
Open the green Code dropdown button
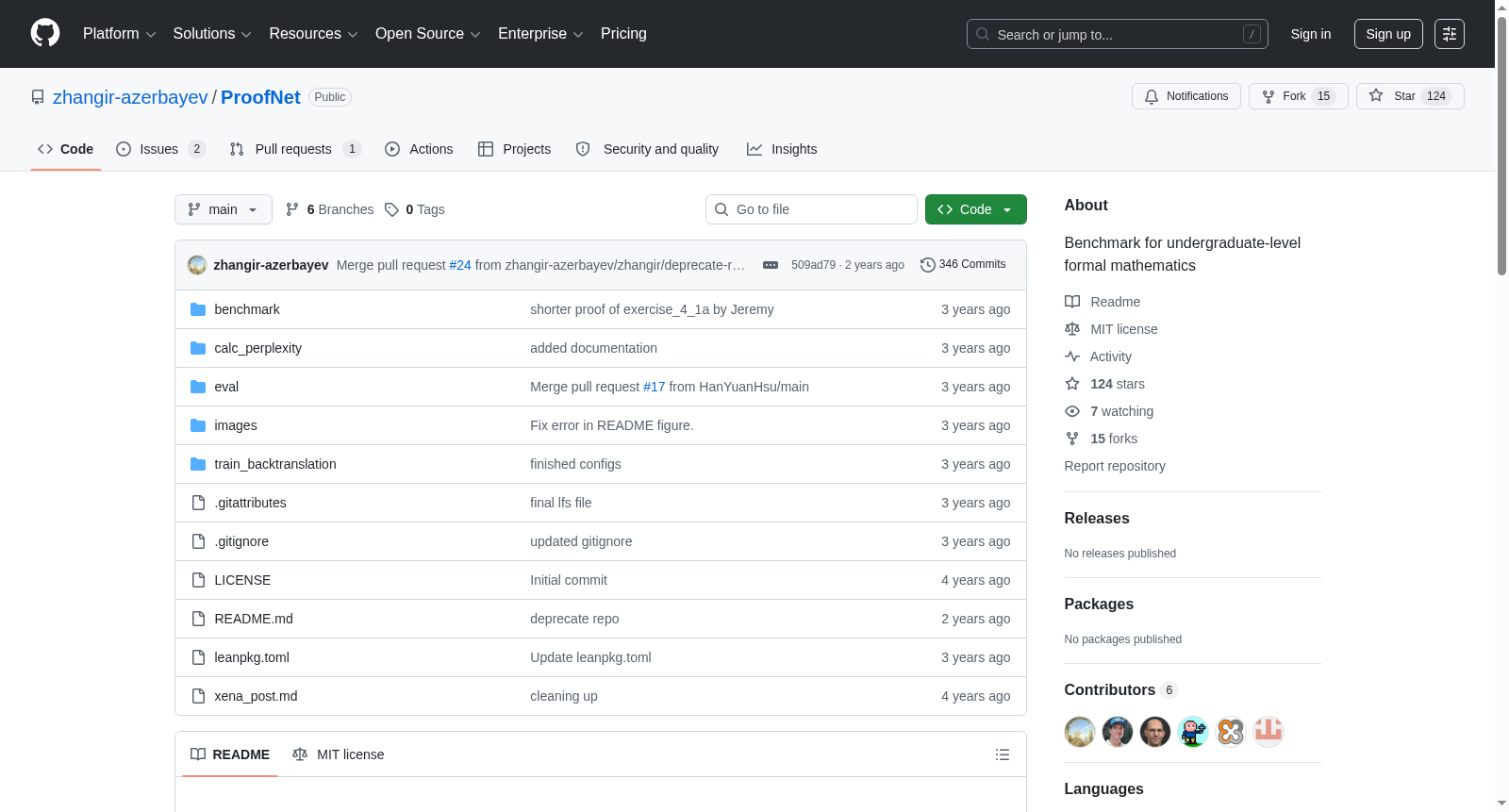[x=976, y=209]
